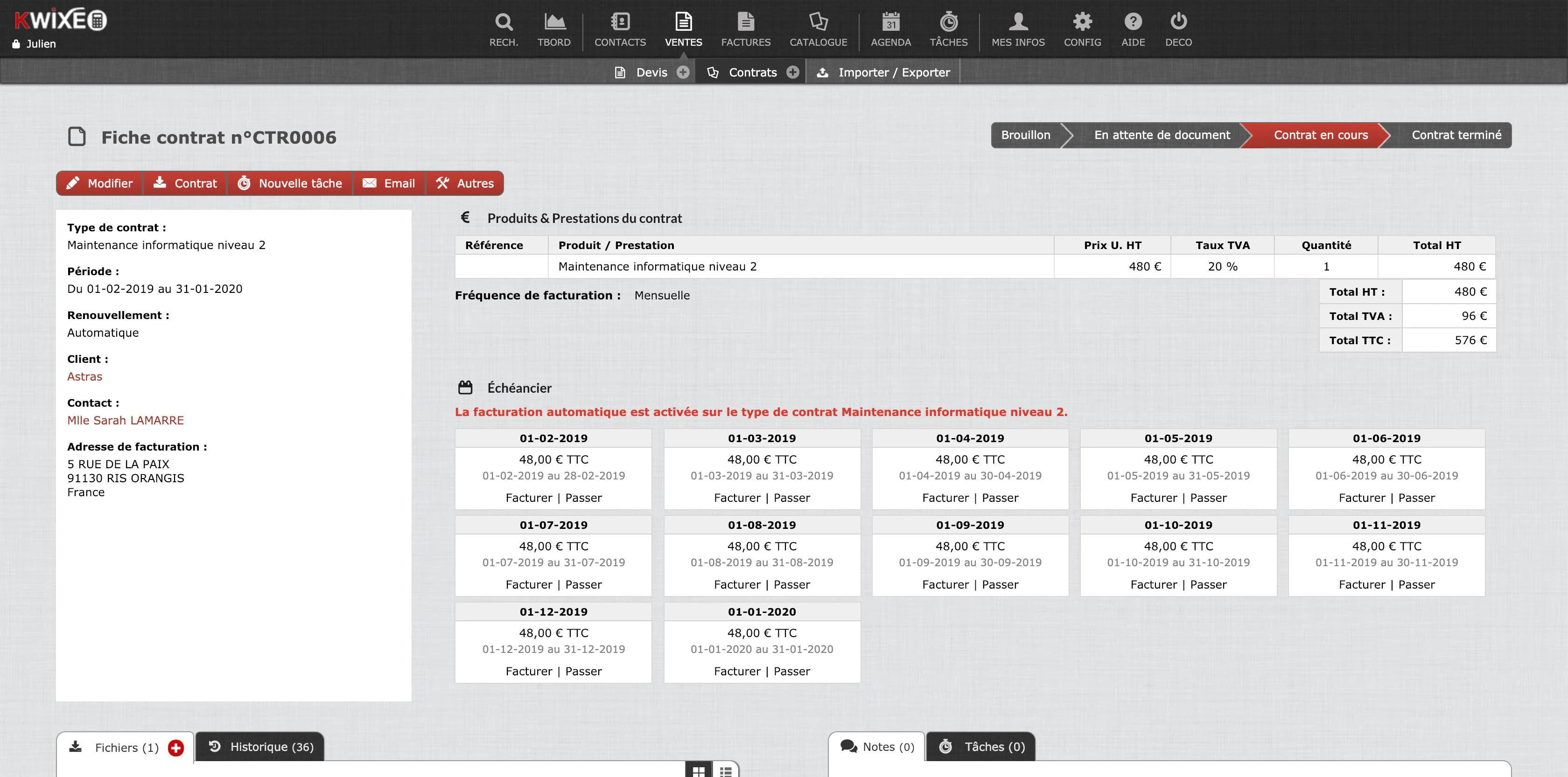Open the AGENDA calendar icon

point(890,22)
